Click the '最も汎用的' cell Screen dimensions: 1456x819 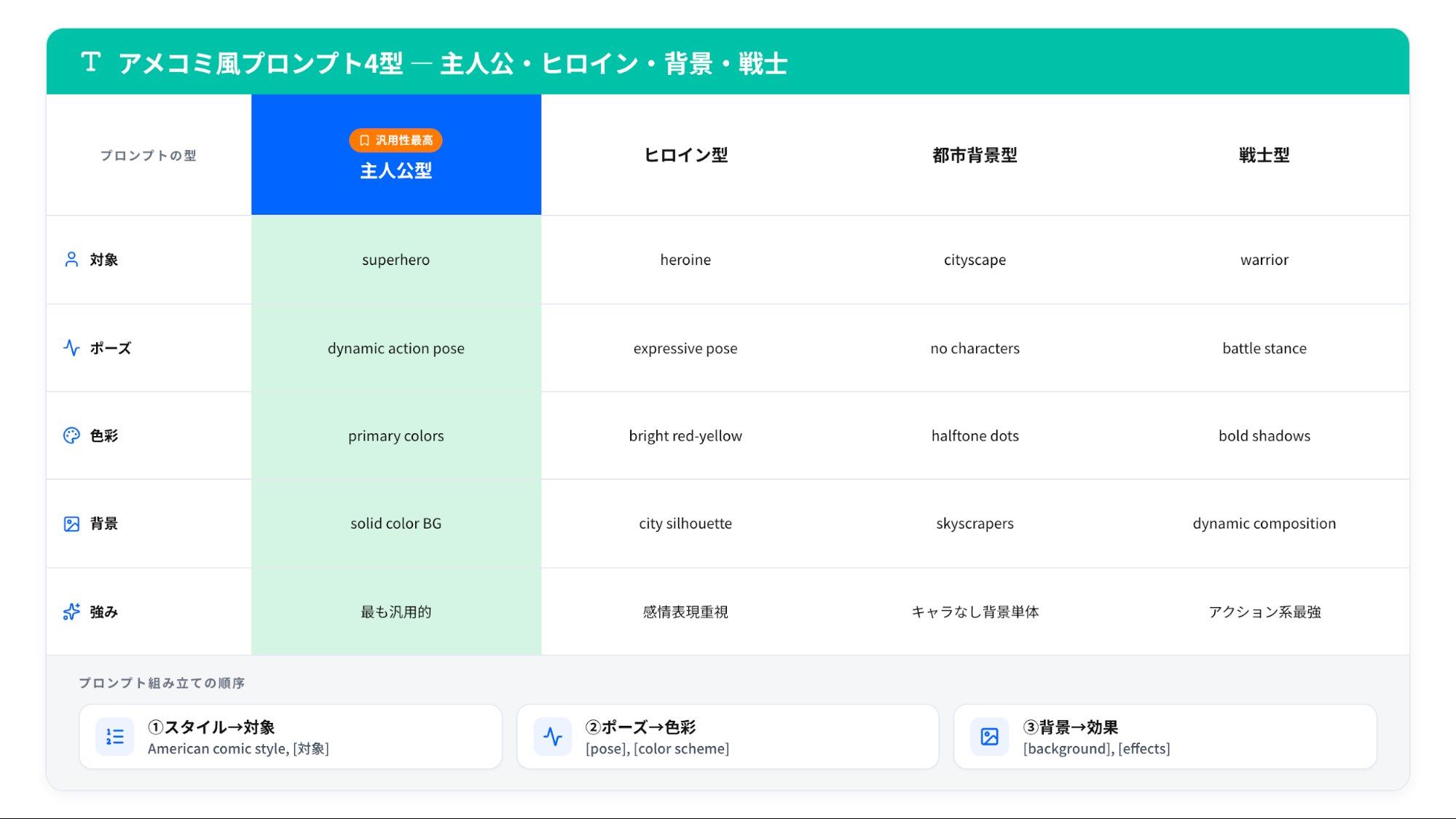tap(396, 612)
